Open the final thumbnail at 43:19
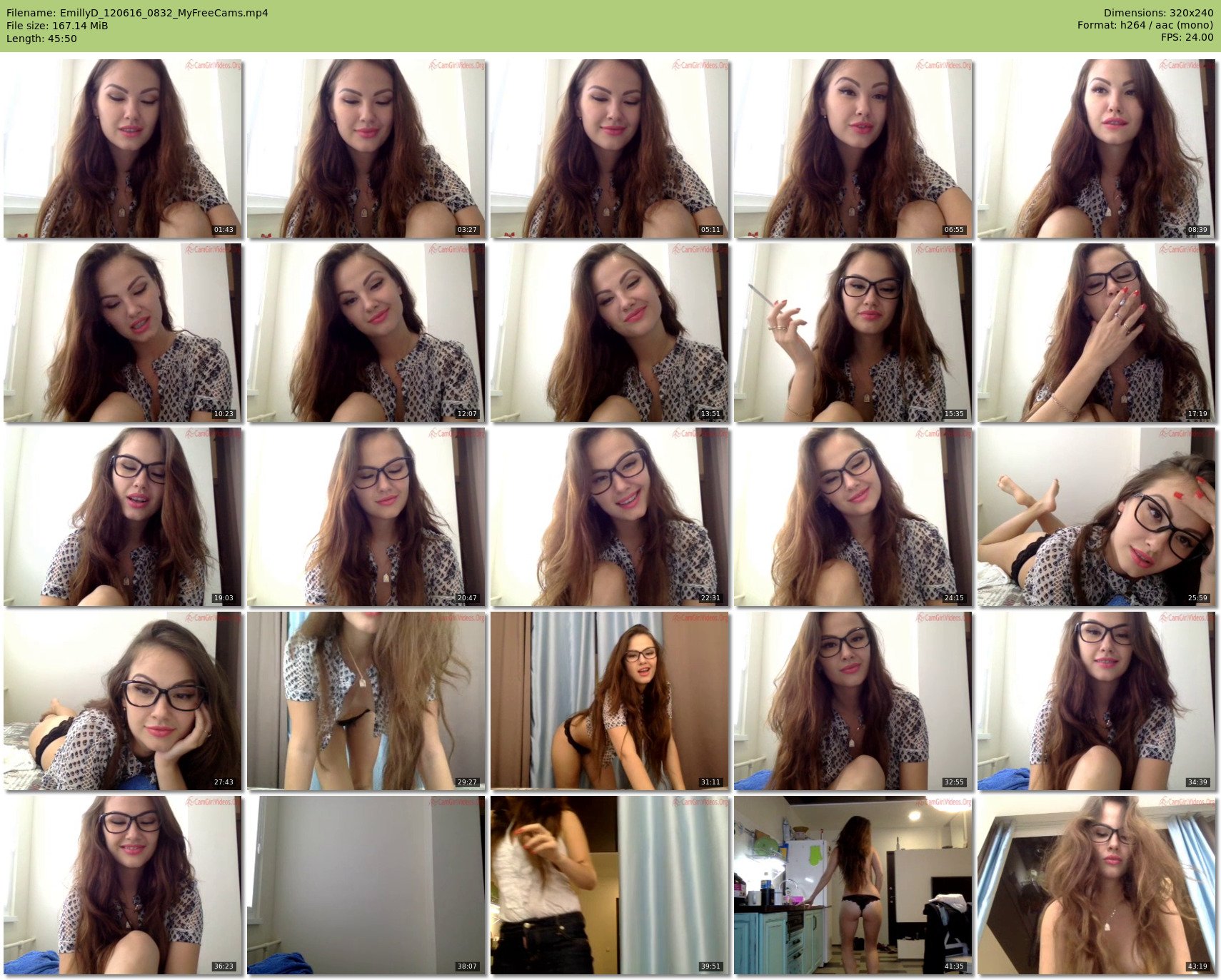 1096,884
